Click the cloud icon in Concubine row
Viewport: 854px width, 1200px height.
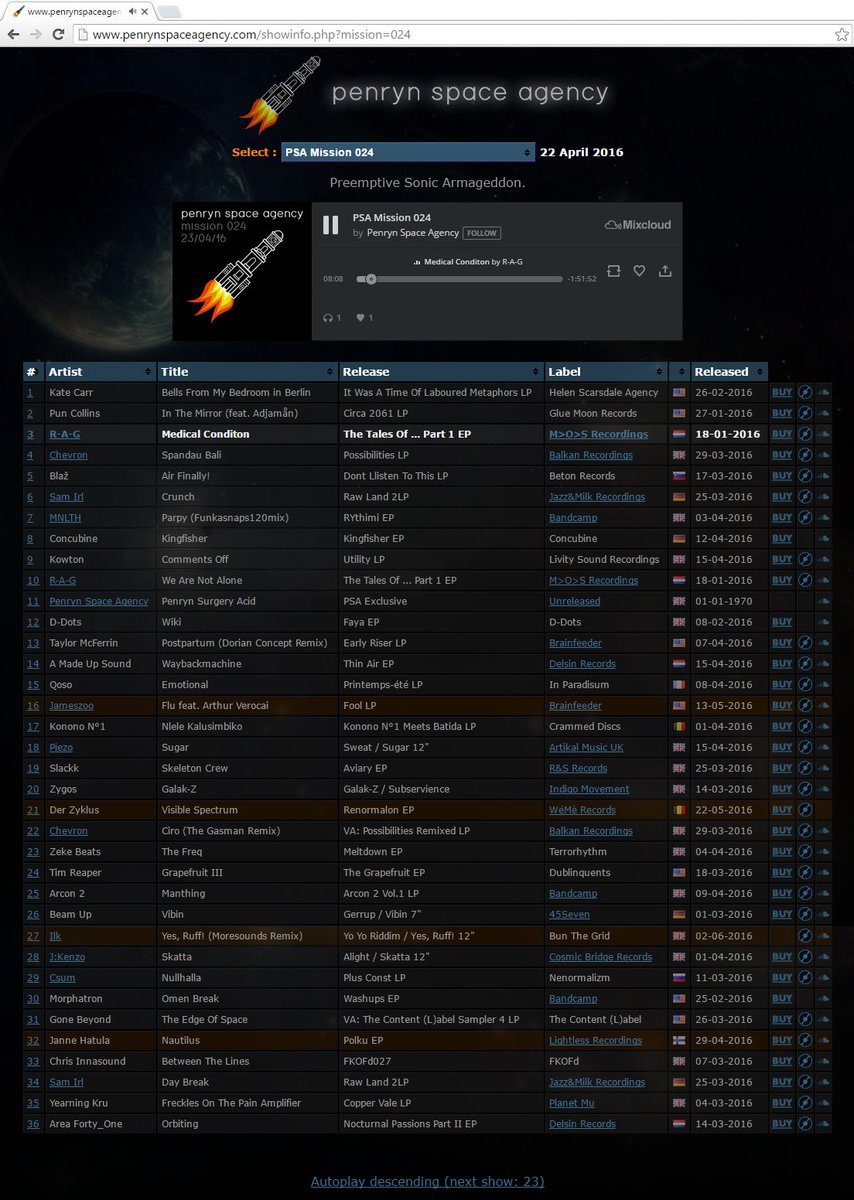824,538
